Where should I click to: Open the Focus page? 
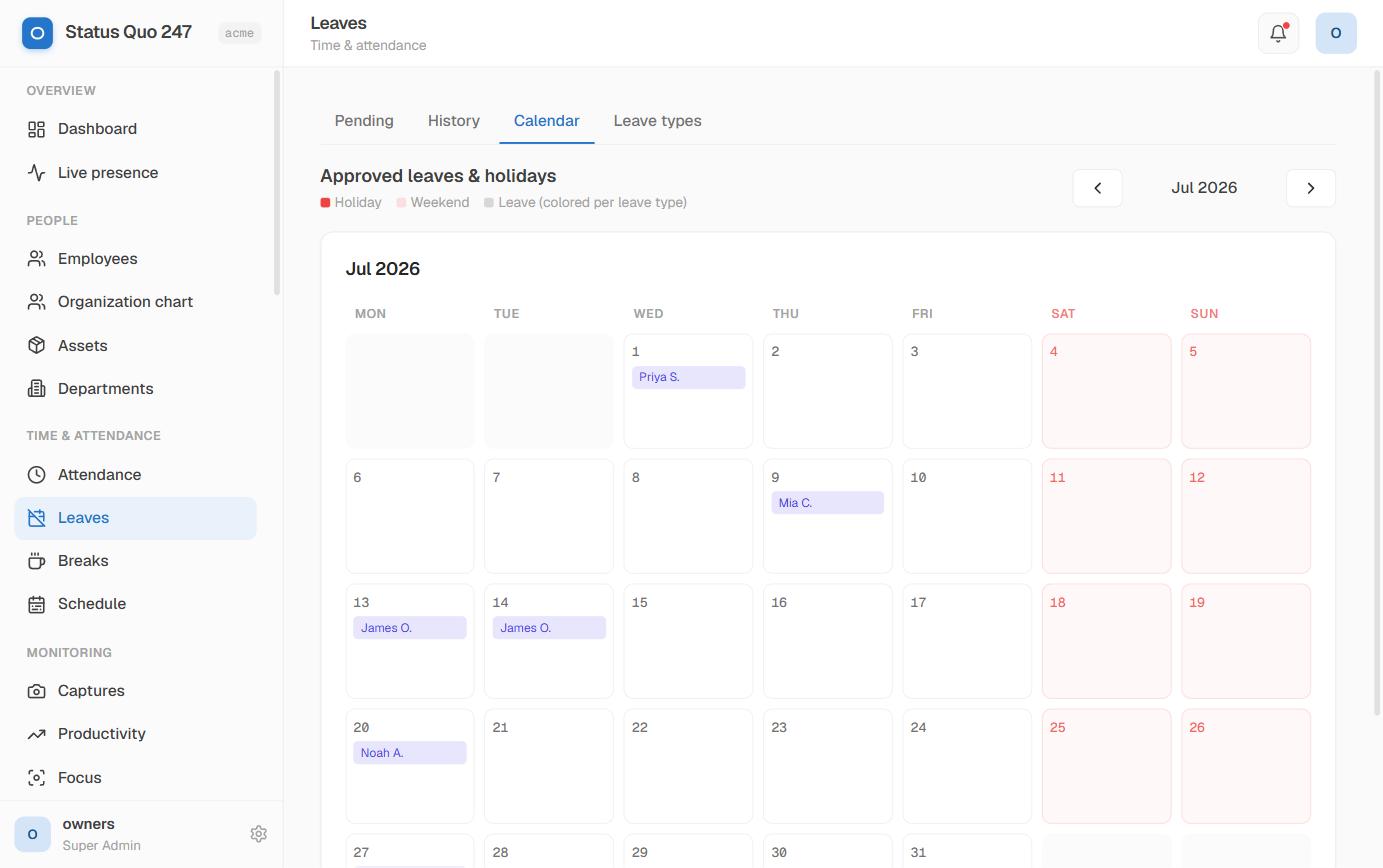(x=136, y=778)
